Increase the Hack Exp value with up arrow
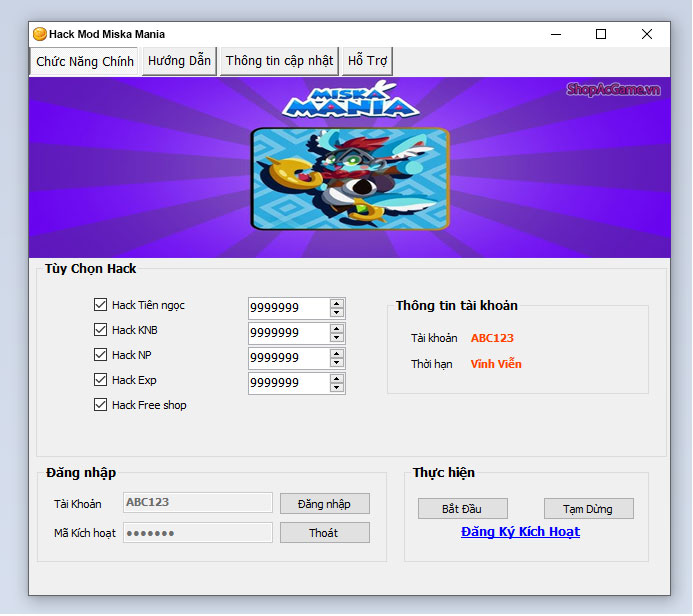The height and width of the screenshot is (616, 693). [337, 379]
